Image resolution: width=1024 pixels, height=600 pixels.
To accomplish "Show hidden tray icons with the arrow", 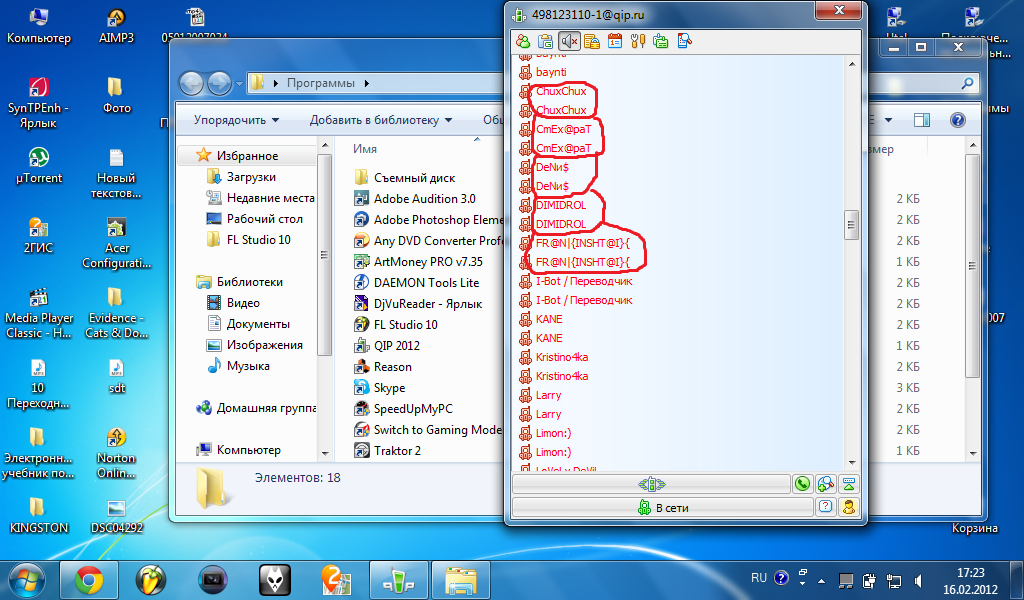I will (x=821, y=580).
